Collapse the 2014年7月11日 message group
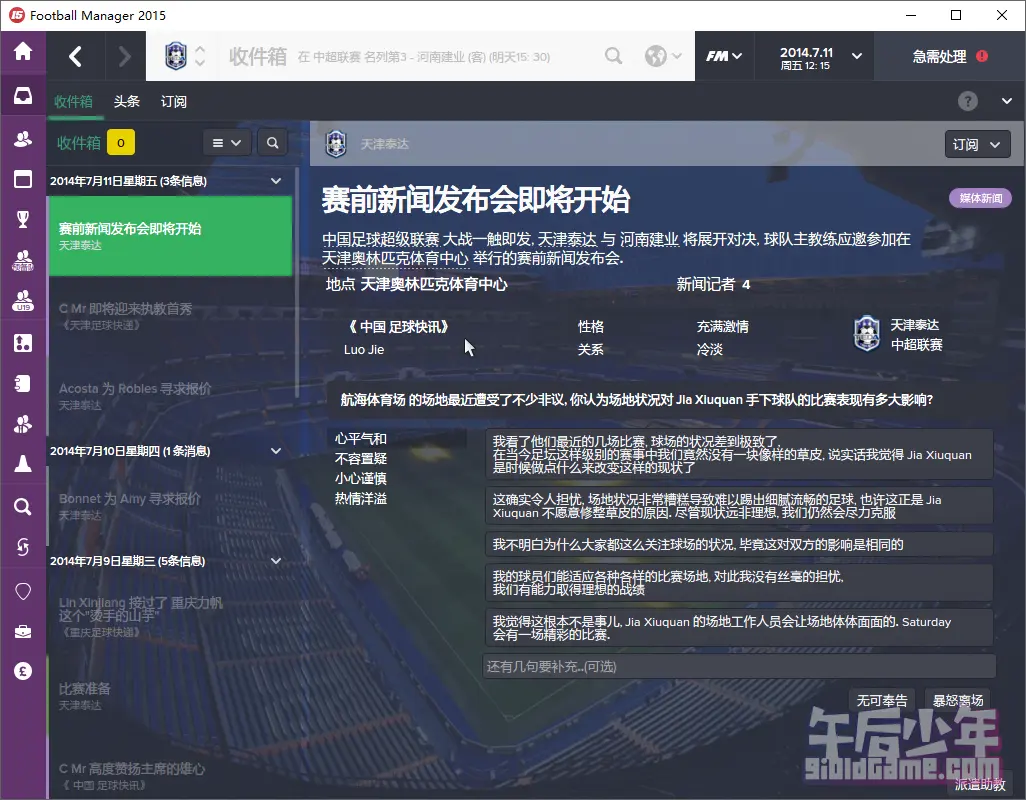The width and height of the screenshot is (1026, 800). (276, 181)
